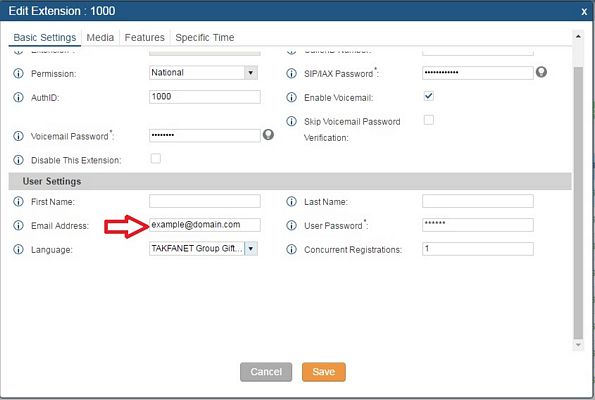Expand the Language dropdown arrow

click(x=251, y=249)
